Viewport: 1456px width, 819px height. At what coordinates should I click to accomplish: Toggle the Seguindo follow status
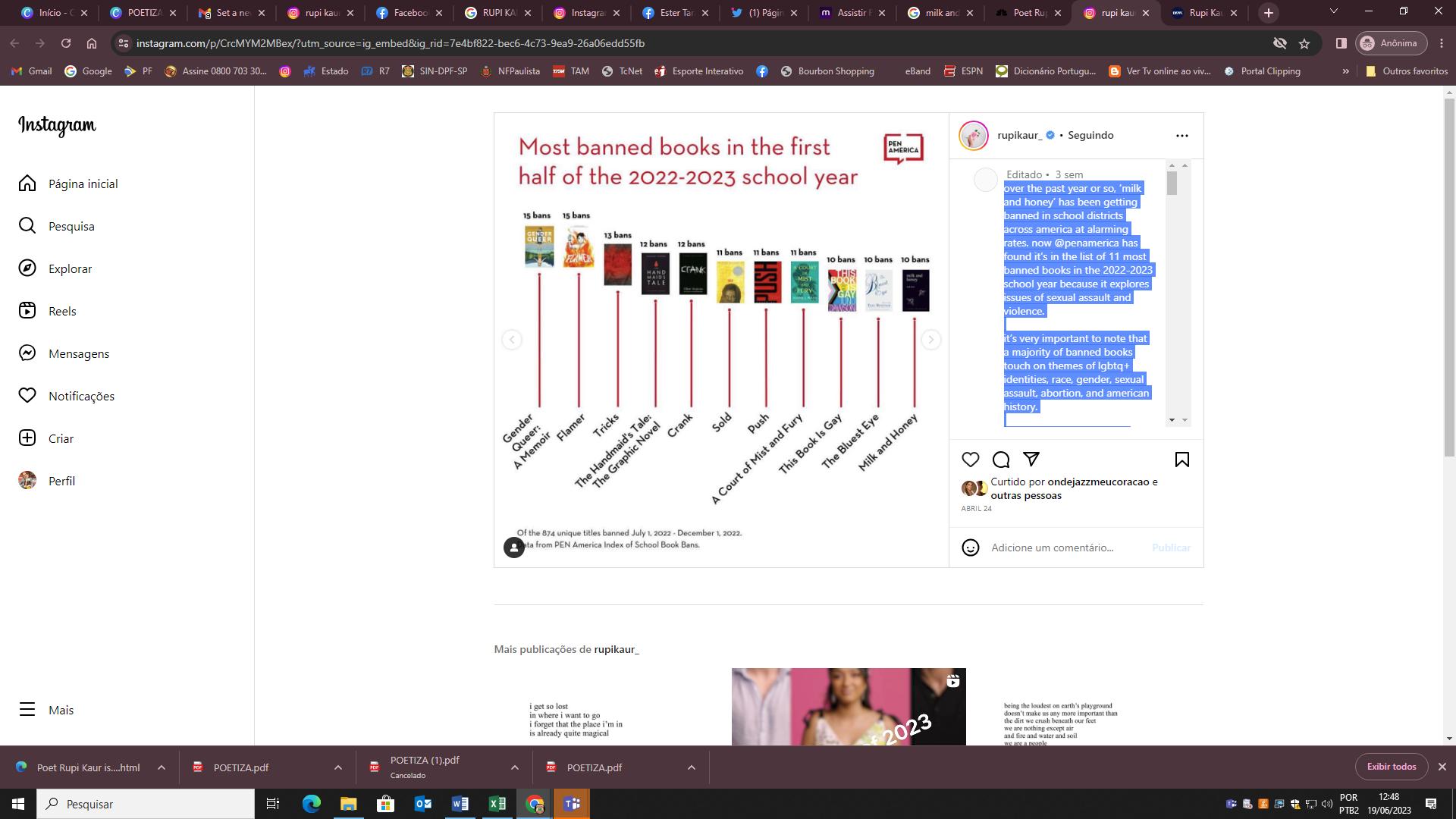click(1090, 135)
